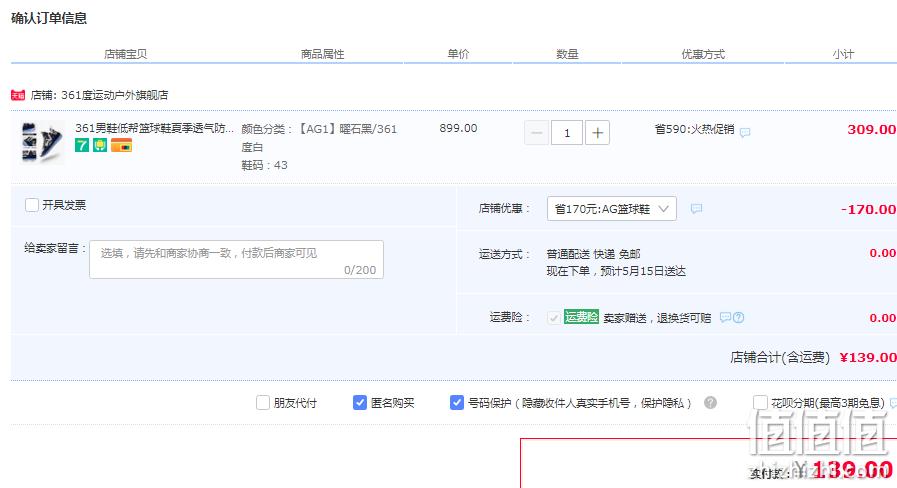Increase quantity with the plus button
Viewport: 897px width, 488px height.
point(597,133)
